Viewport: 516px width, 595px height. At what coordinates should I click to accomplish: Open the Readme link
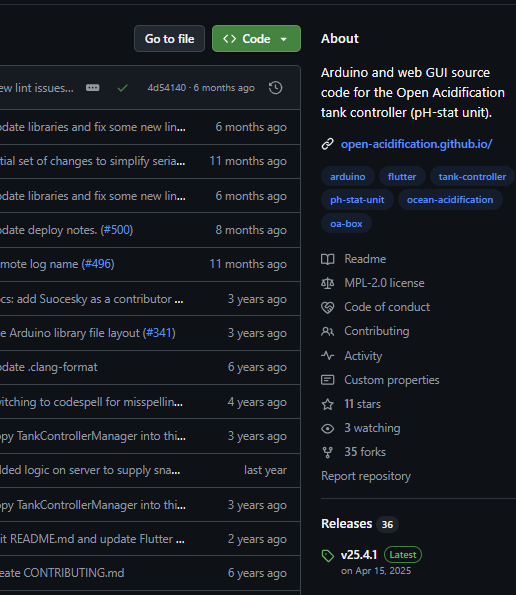pos(365,259)
